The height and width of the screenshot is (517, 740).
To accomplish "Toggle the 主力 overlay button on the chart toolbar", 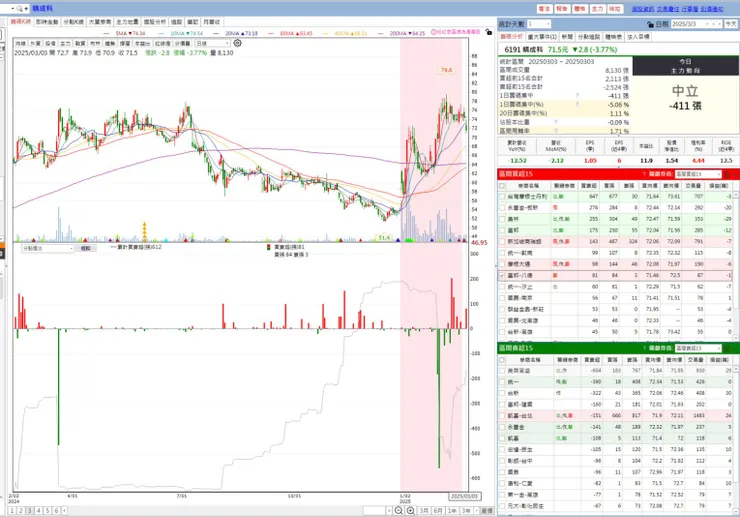I will [x=66, y=43].
